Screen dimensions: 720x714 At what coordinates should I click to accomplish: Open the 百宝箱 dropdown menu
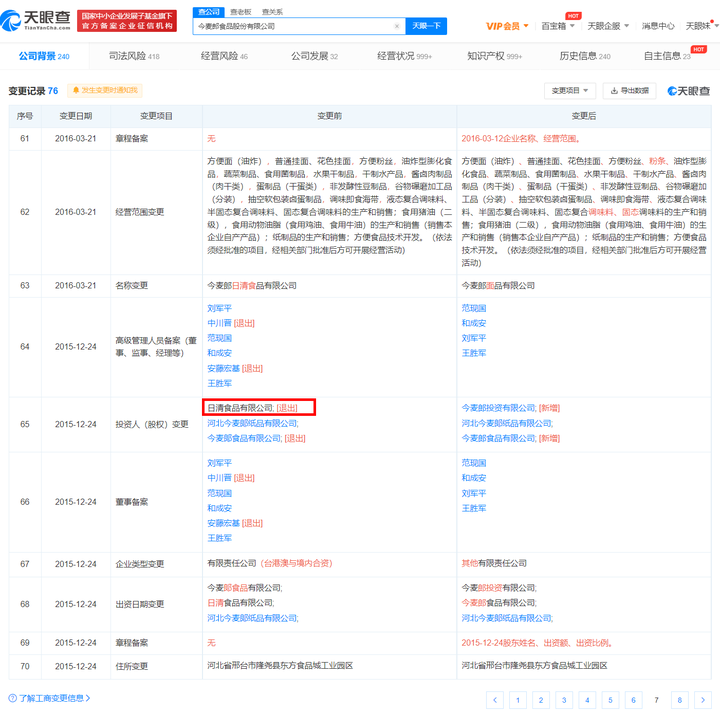click(x=558, y=26)
